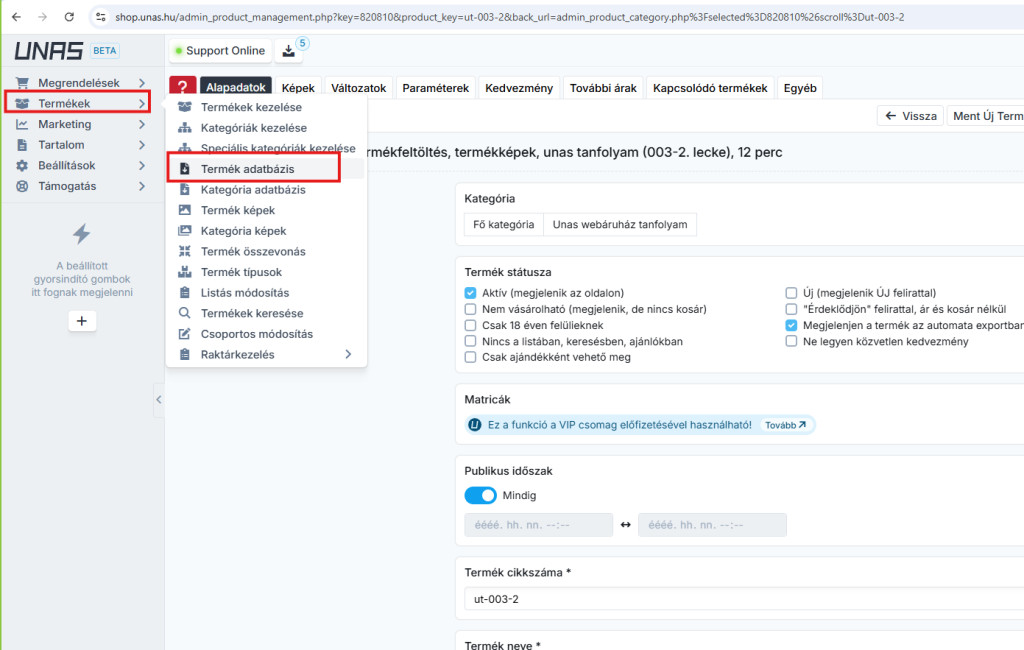This screenshot has height=650, width=1024.
Task: Open the Paraméterek tab
Action: pos(435,88)
